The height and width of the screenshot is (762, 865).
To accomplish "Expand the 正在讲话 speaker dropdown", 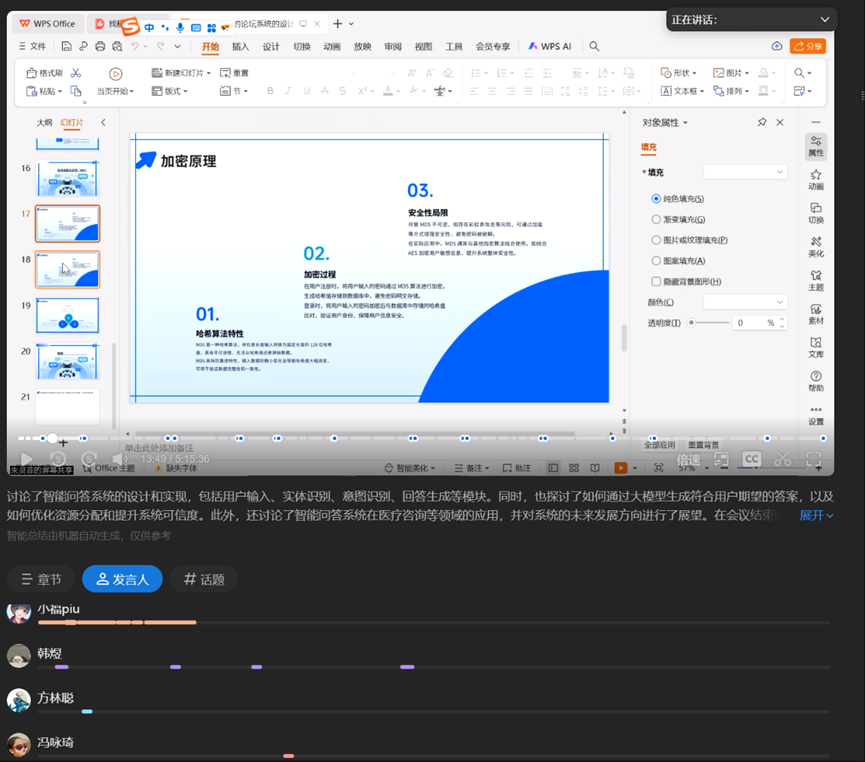I will coord(825,19).
